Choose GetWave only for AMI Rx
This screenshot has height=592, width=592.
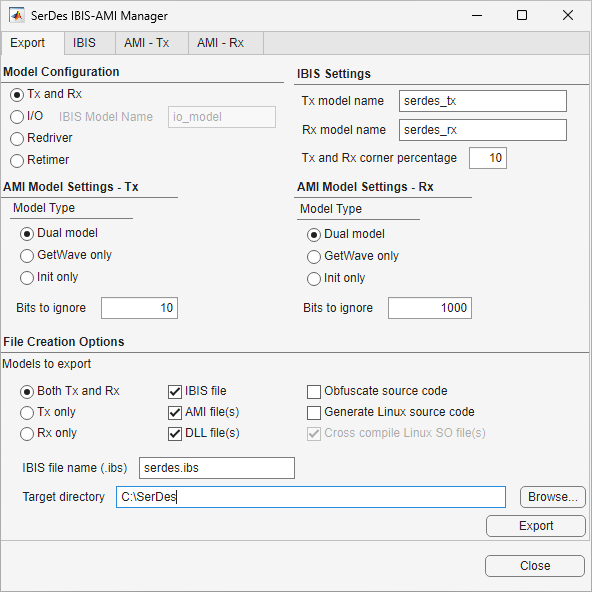pyautogui.click(x=314, y=257)
